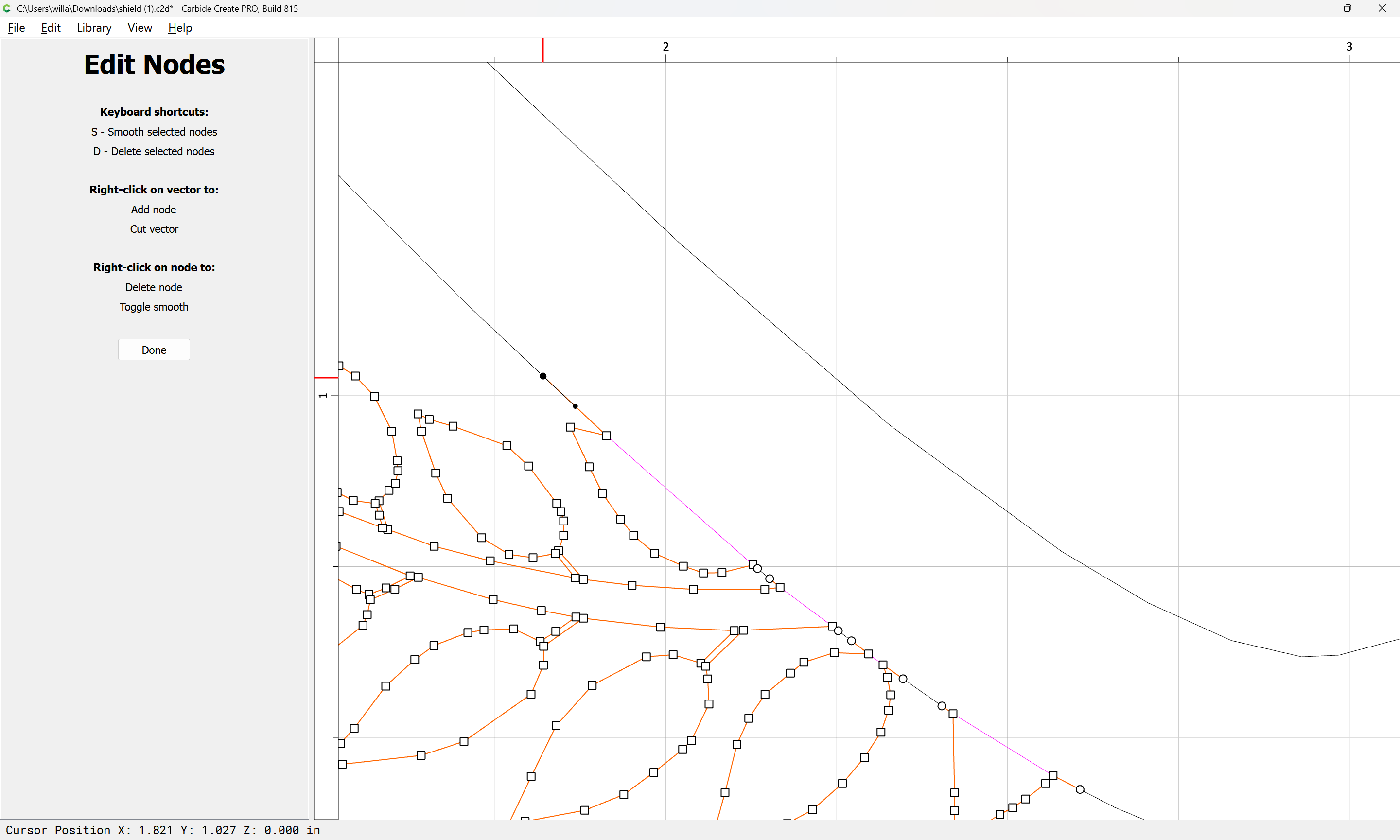Open the Edit menu
The width and height of the screenshot is (1400, 840).
coord(51,28)
